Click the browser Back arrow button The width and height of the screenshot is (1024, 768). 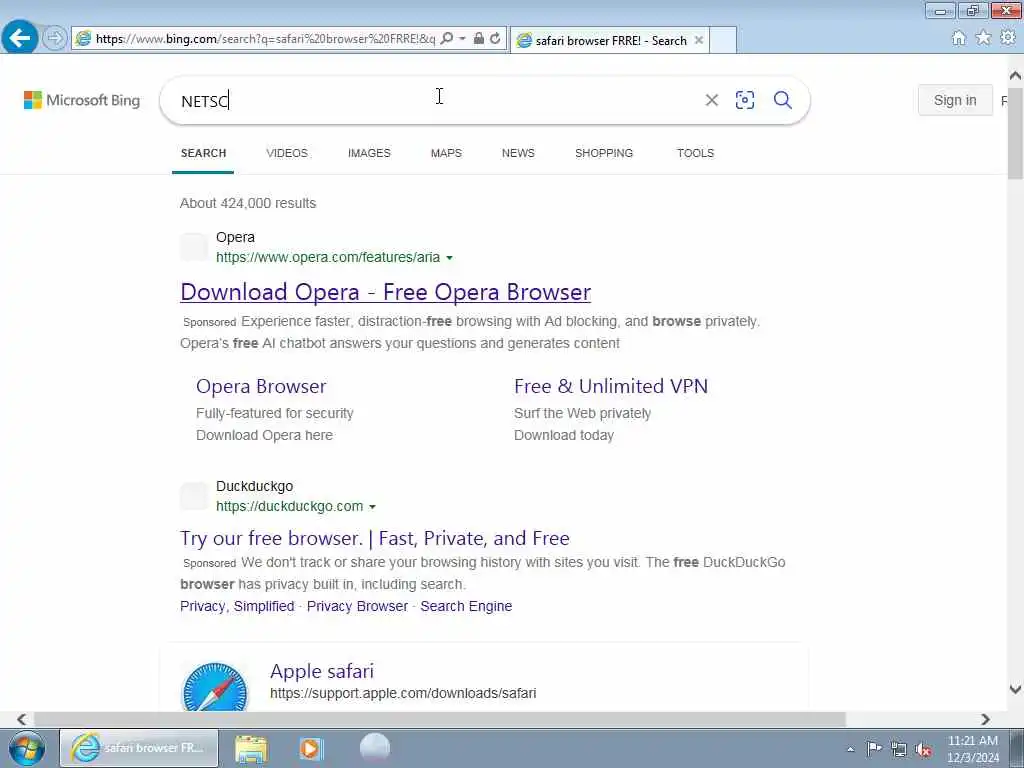click(20, 38)
